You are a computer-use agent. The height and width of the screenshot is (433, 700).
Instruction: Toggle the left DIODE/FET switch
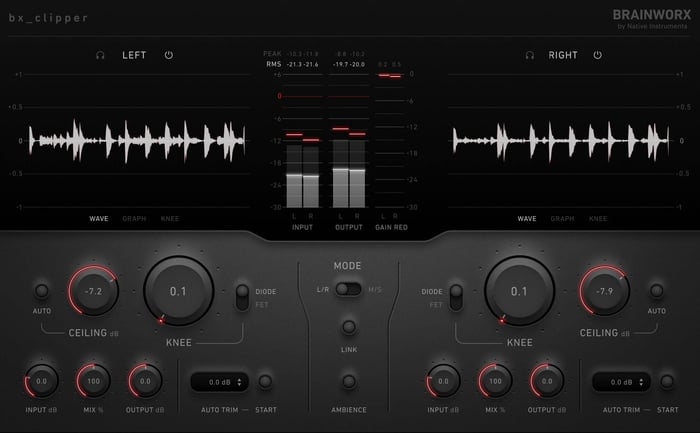click(x=242, y=298)
